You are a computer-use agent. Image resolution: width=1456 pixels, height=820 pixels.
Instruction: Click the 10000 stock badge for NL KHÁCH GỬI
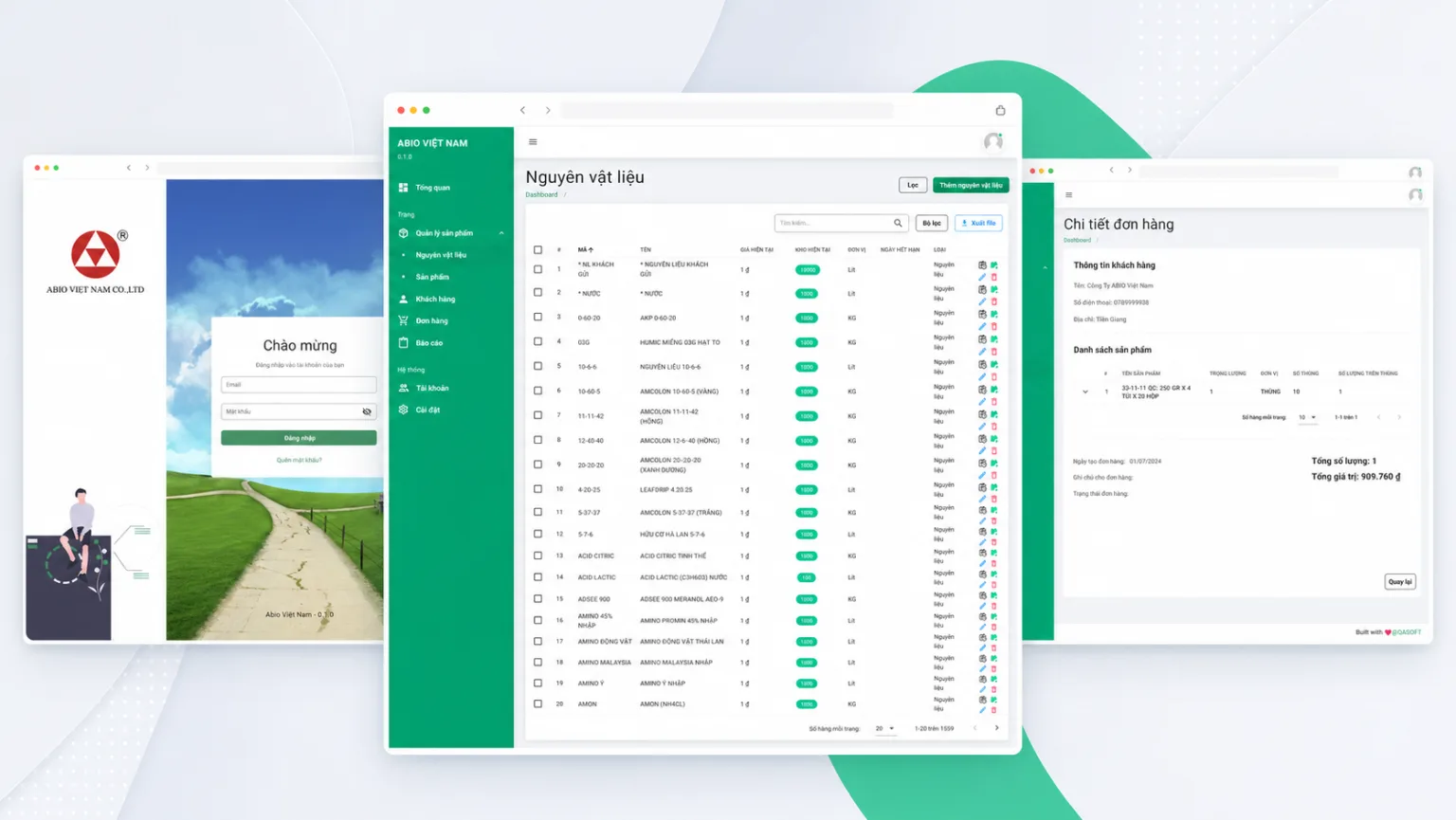pos(807,269)
